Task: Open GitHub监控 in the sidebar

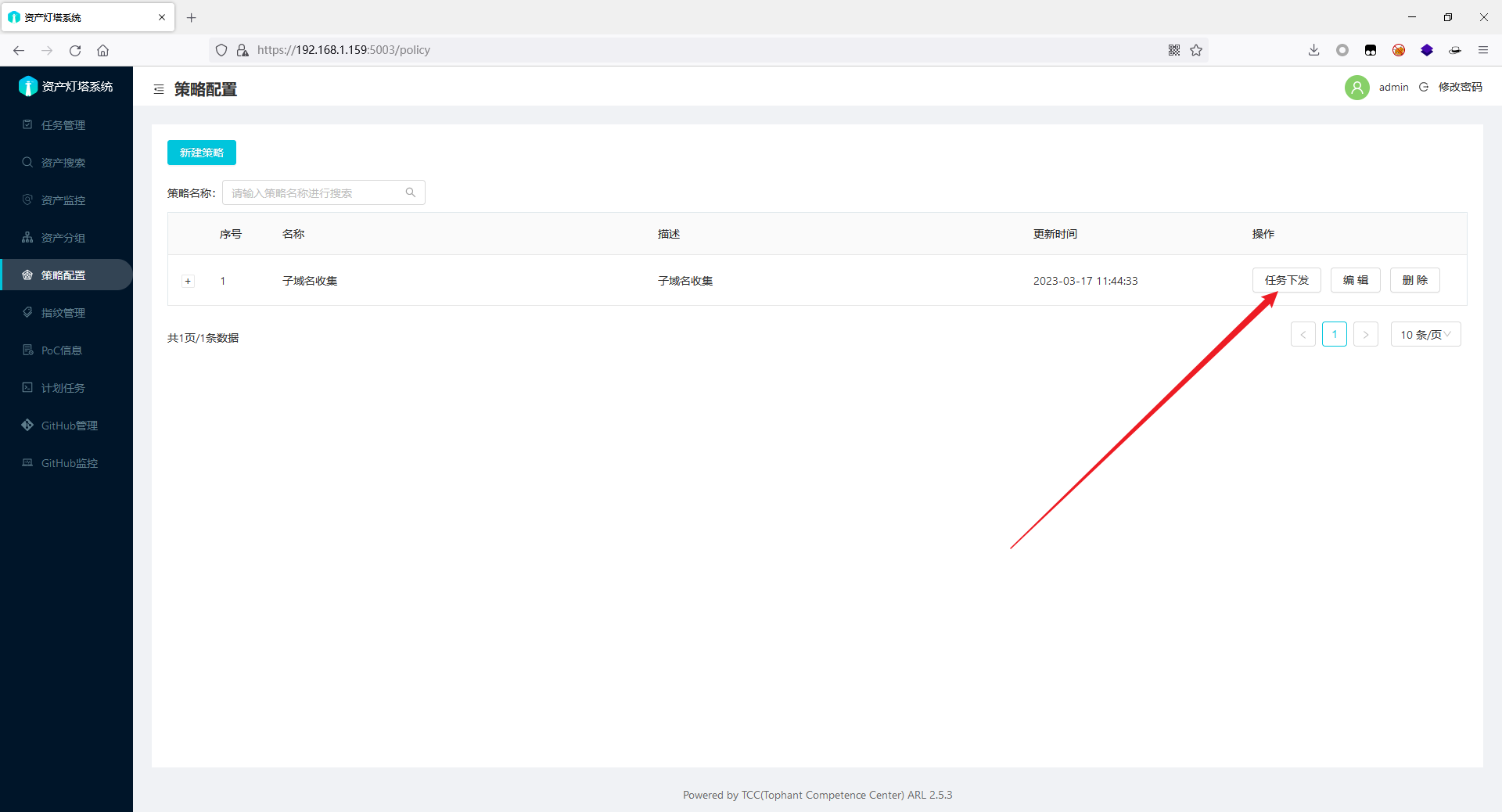Action: pyautogui.click(x=66, y=463)
